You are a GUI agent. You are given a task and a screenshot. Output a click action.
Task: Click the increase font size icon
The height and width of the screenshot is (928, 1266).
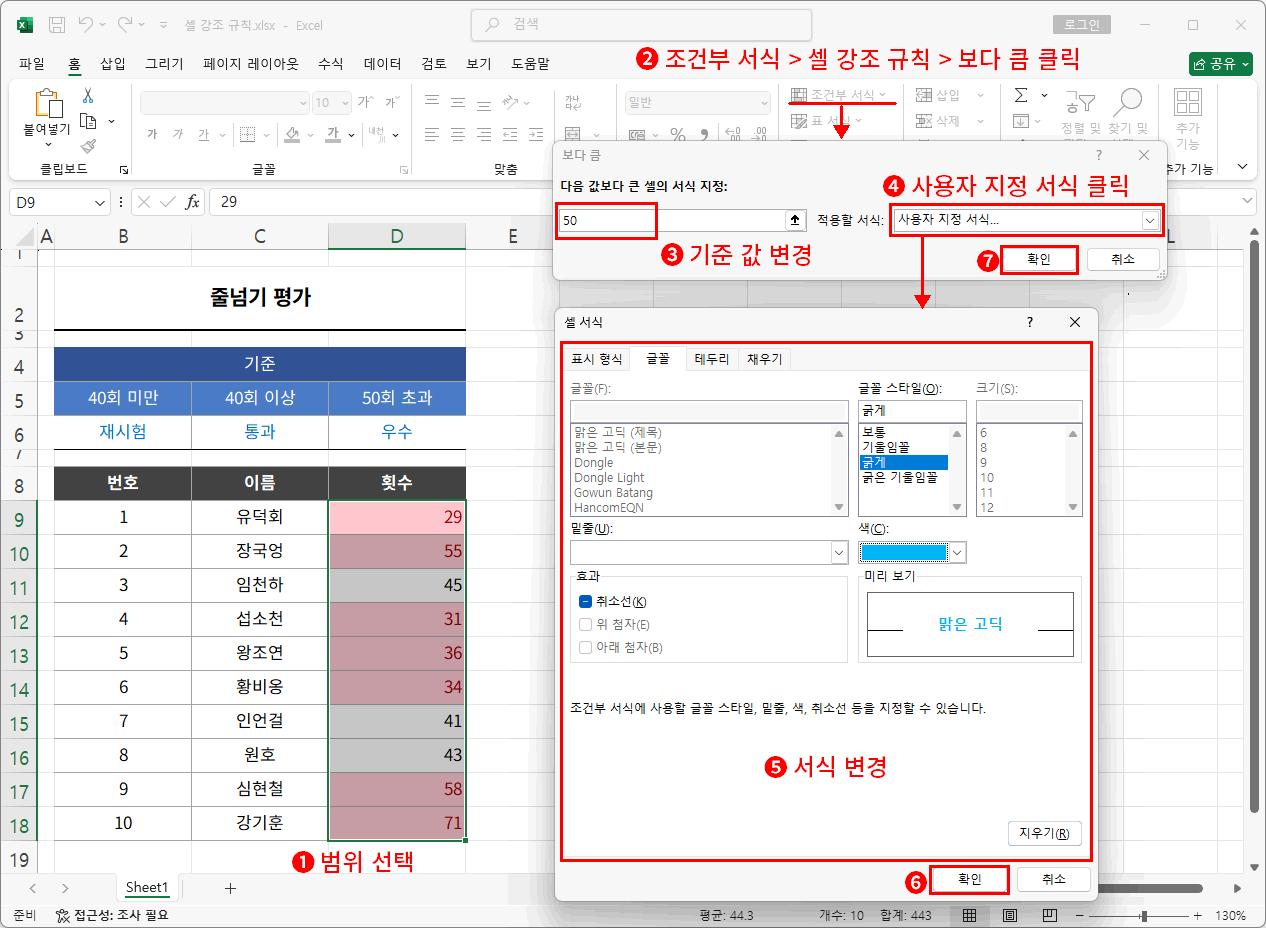pyautogui.click(x=365, y=102)
